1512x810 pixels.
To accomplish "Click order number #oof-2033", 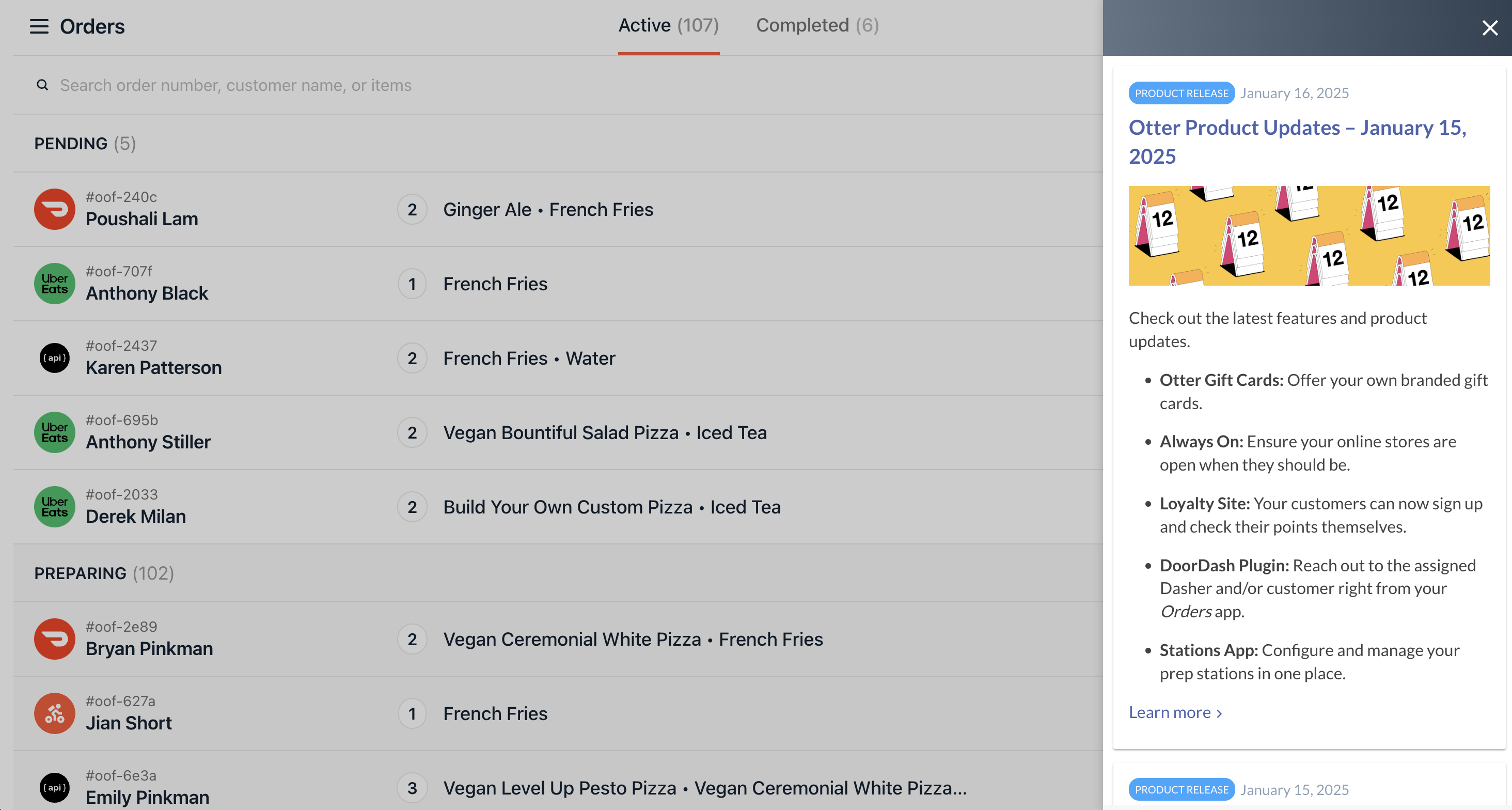I will pos(121,494).
